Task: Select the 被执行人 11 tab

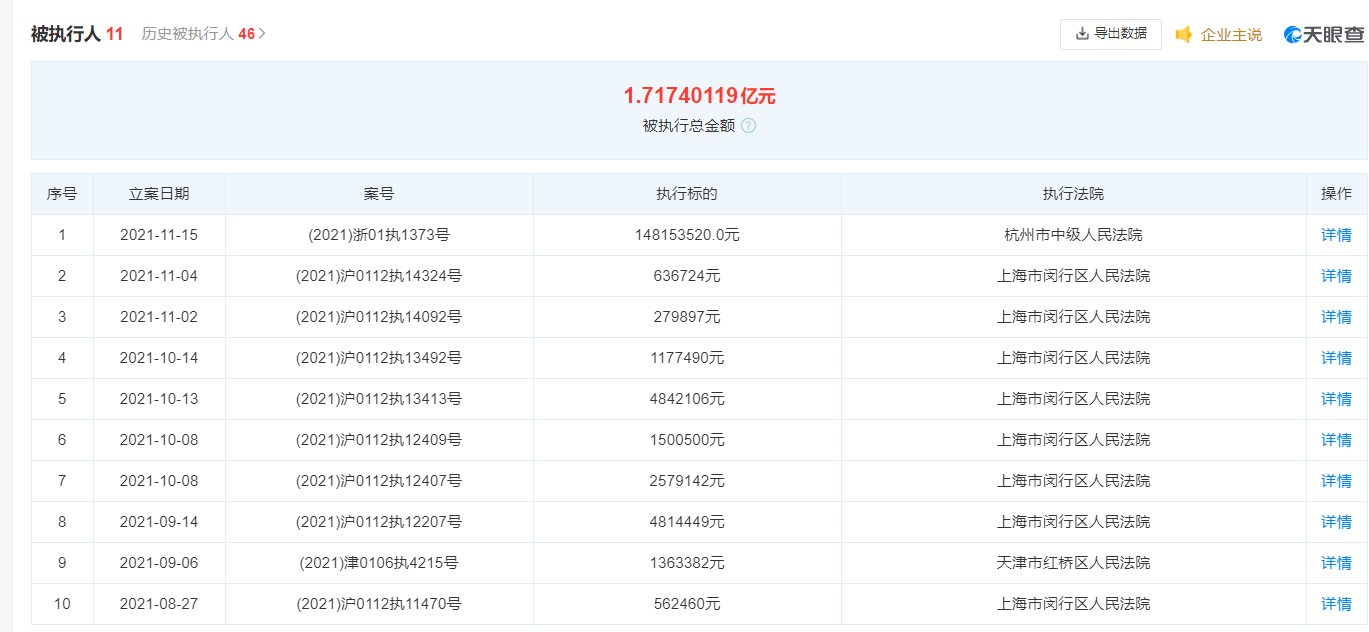Action: click(77, 34)
